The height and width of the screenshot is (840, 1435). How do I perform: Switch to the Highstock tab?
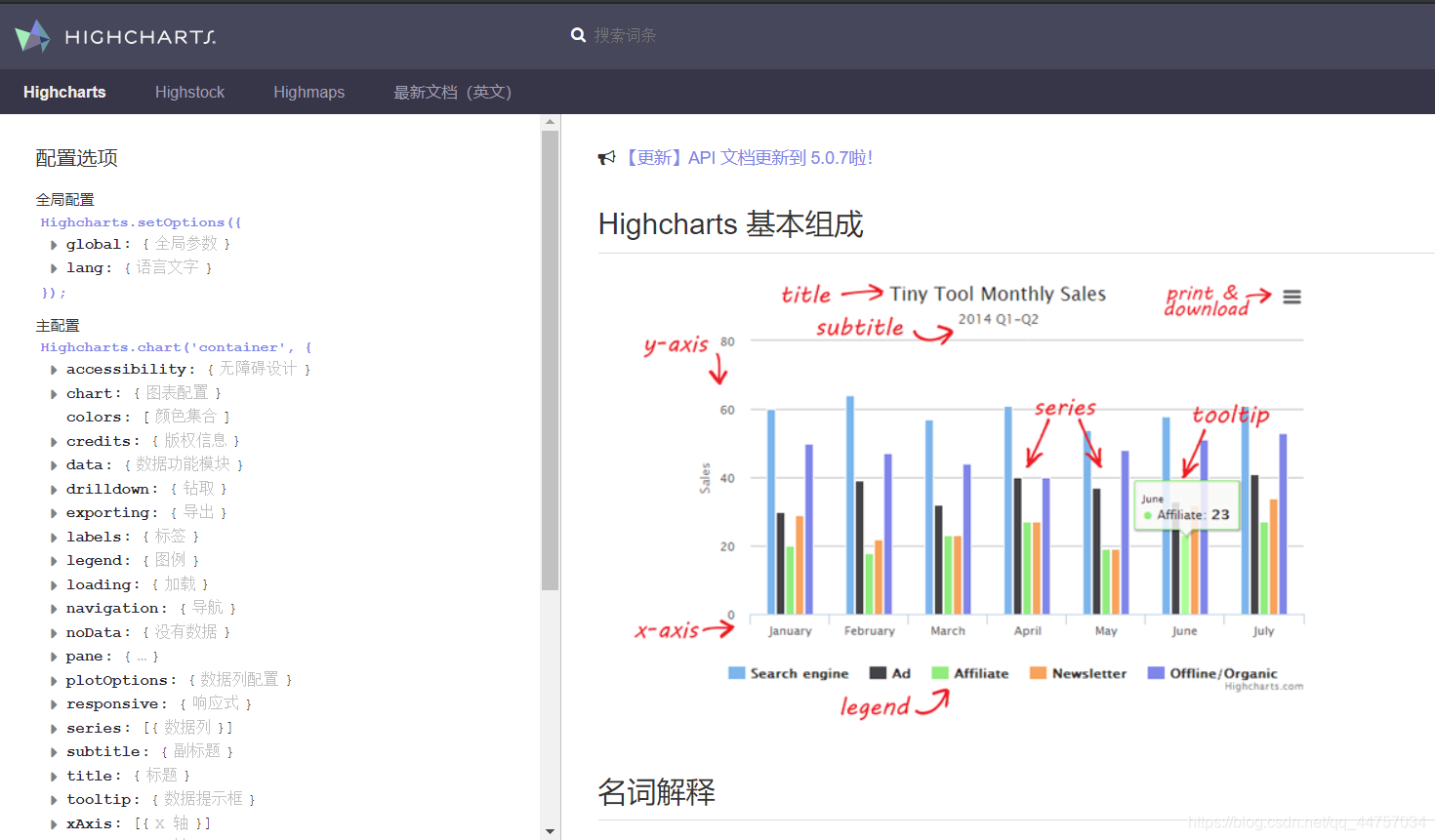[x=189, y=92]
